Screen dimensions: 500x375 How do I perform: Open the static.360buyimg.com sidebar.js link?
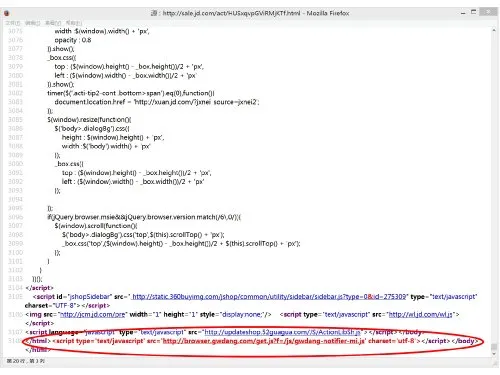pos(269,297)
